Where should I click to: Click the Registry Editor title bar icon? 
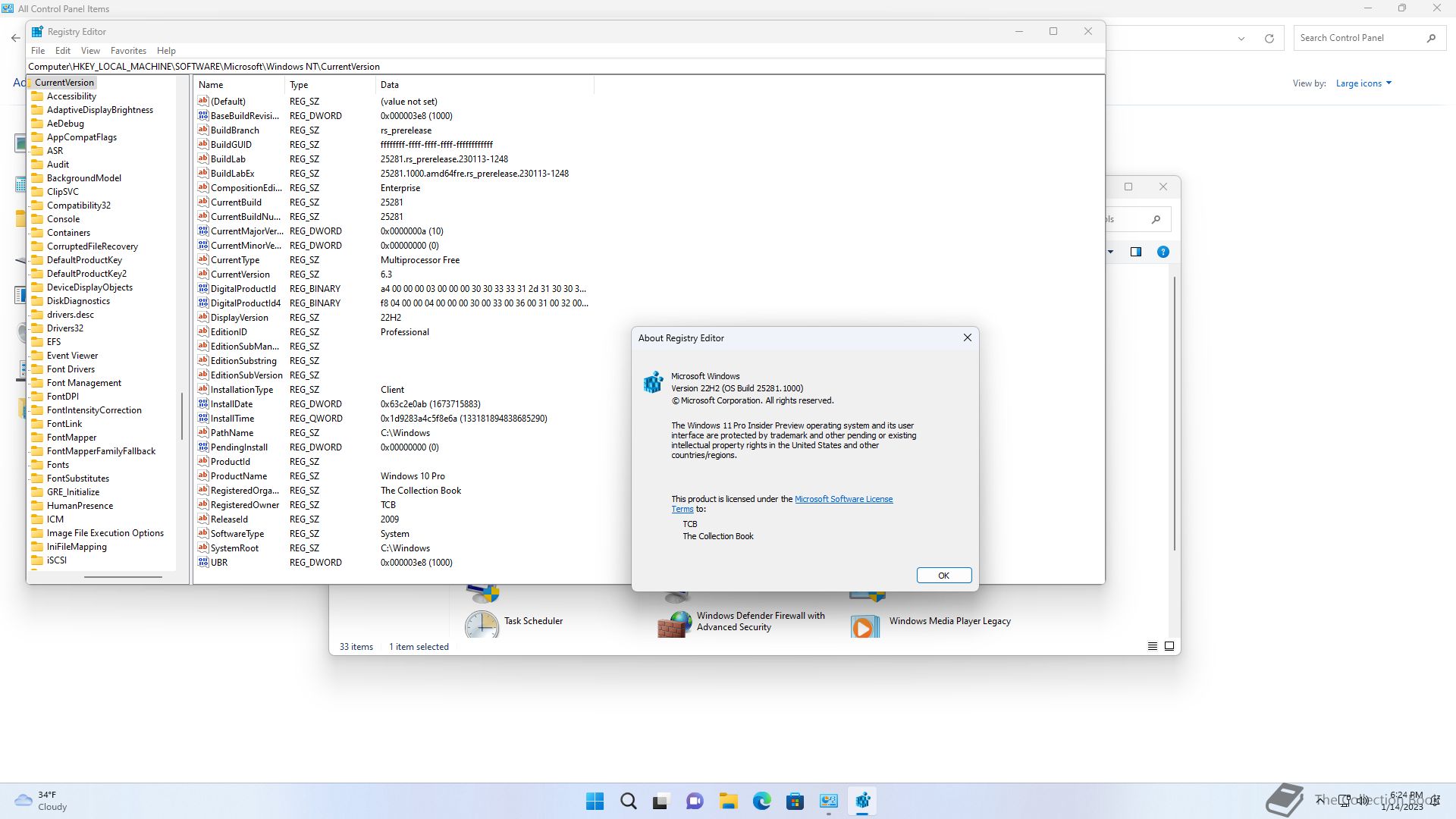click(x=37, y=32)
